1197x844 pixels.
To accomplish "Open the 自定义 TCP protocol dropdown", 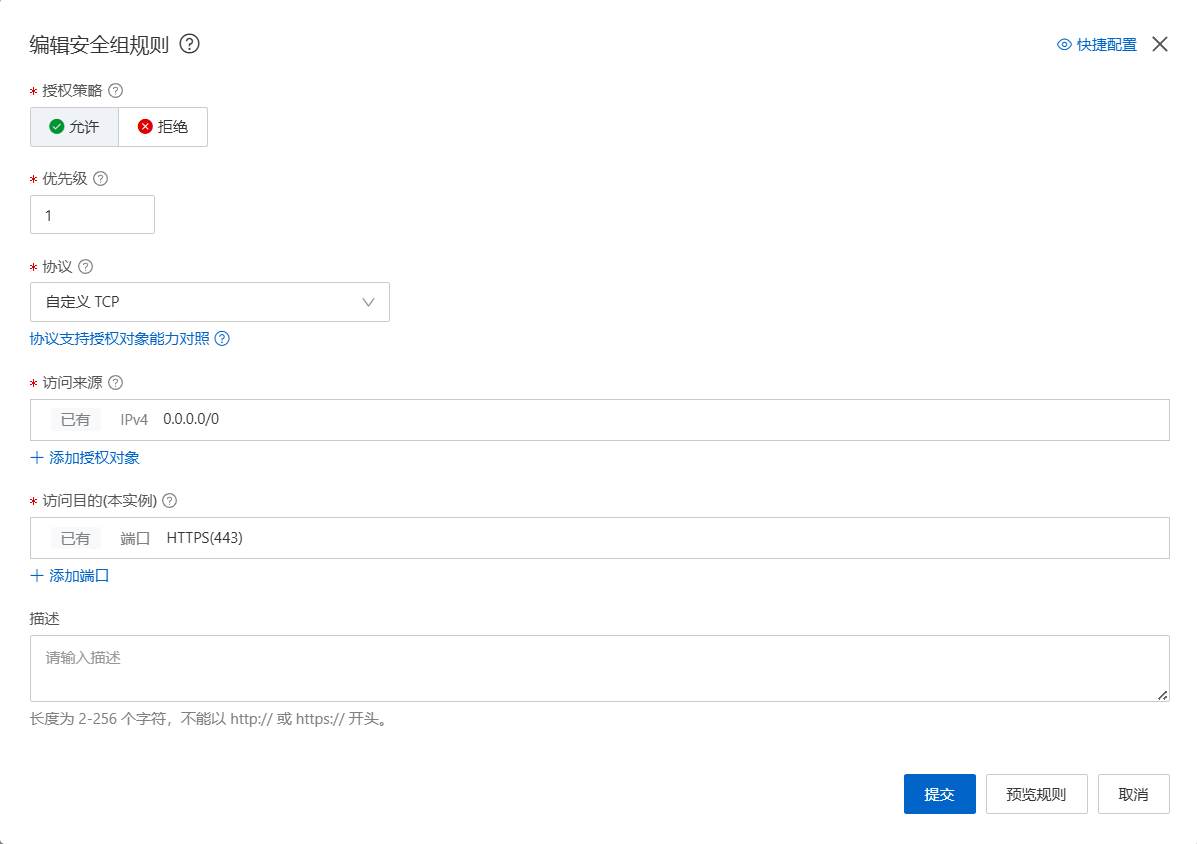I will [210, 302].
